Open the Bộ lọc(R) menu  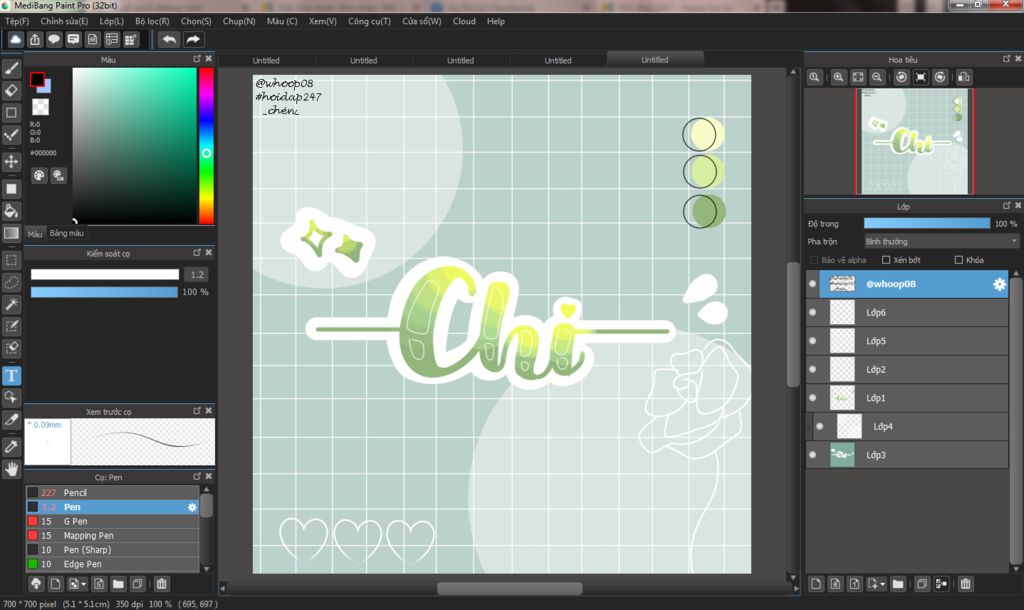tap(152, 22)
